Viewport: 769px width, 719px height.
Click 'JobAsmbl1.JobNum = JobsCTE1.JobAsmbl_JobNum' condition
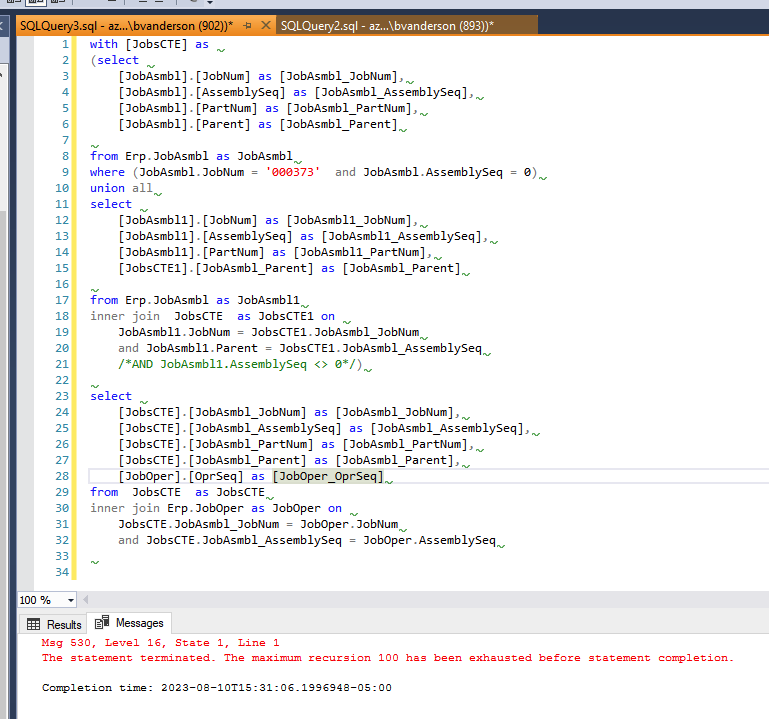point(269,333)
